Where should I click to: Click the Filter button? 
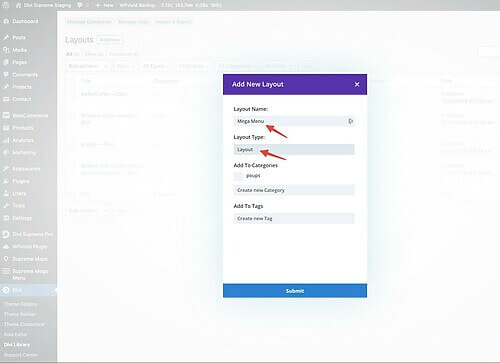307,66
